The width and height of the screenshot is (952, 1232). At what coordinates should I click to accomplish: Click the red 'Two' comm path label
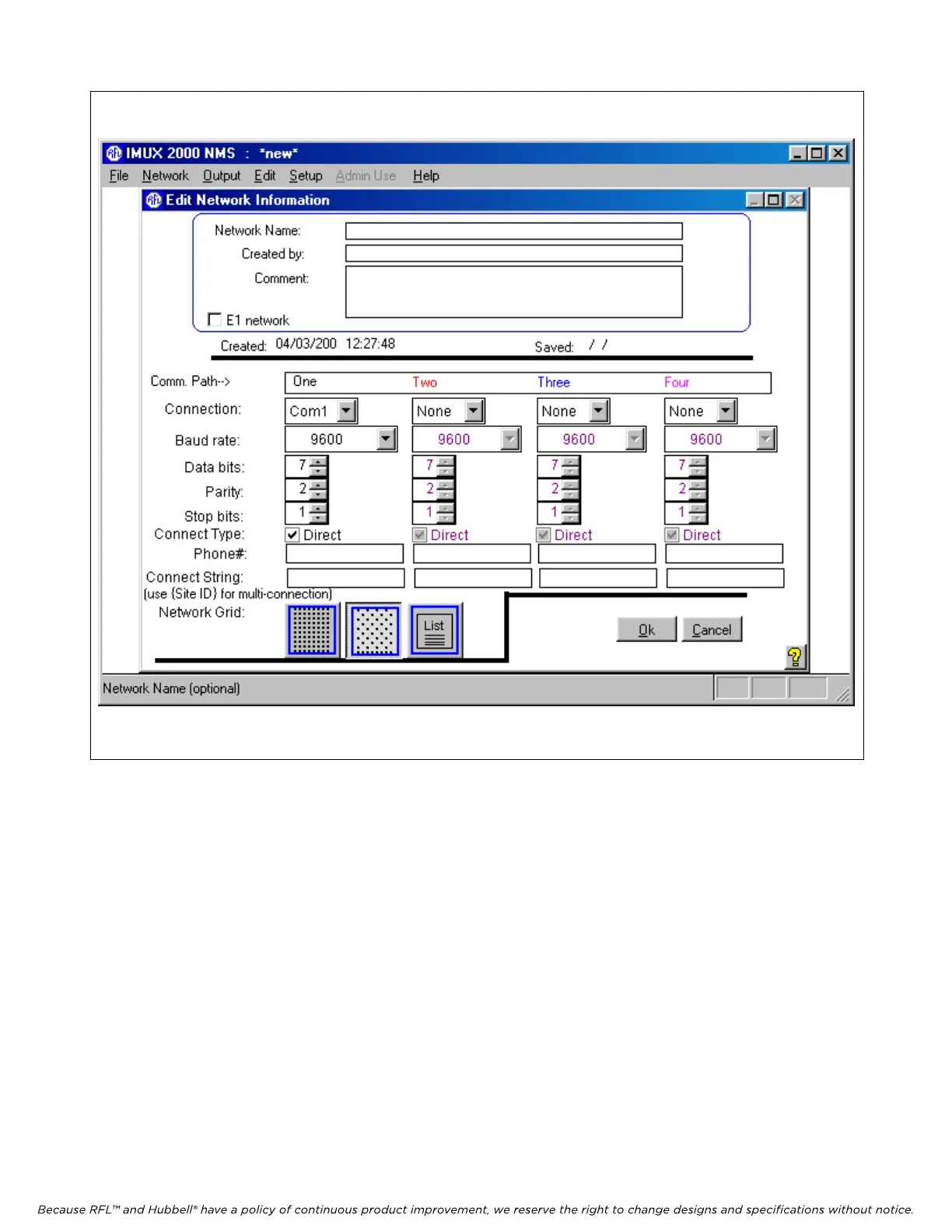(x=425, y=382)
